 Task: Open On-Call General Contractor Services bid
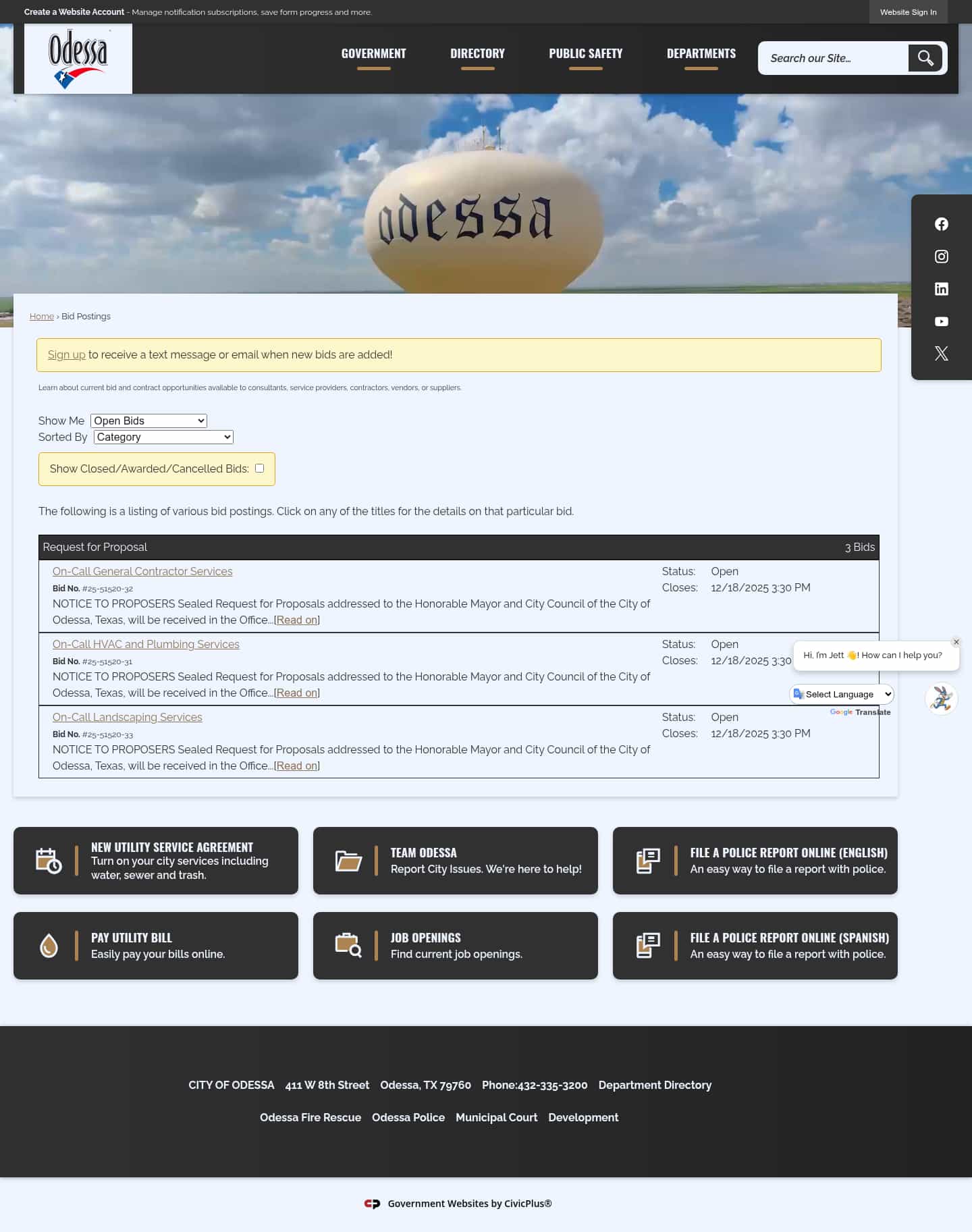click(x=142, y=571)
